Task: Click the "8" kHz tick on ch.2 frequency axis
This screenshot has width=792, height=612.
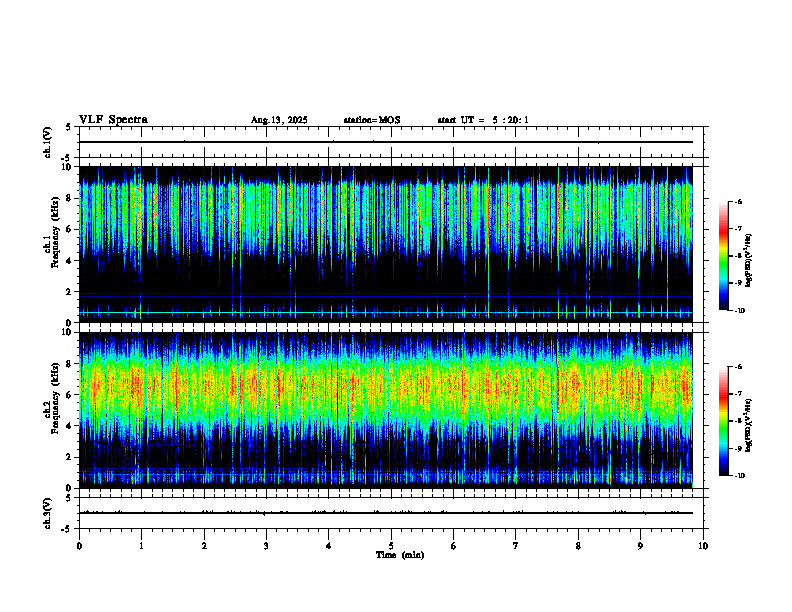Action: (x=70, y=364)
